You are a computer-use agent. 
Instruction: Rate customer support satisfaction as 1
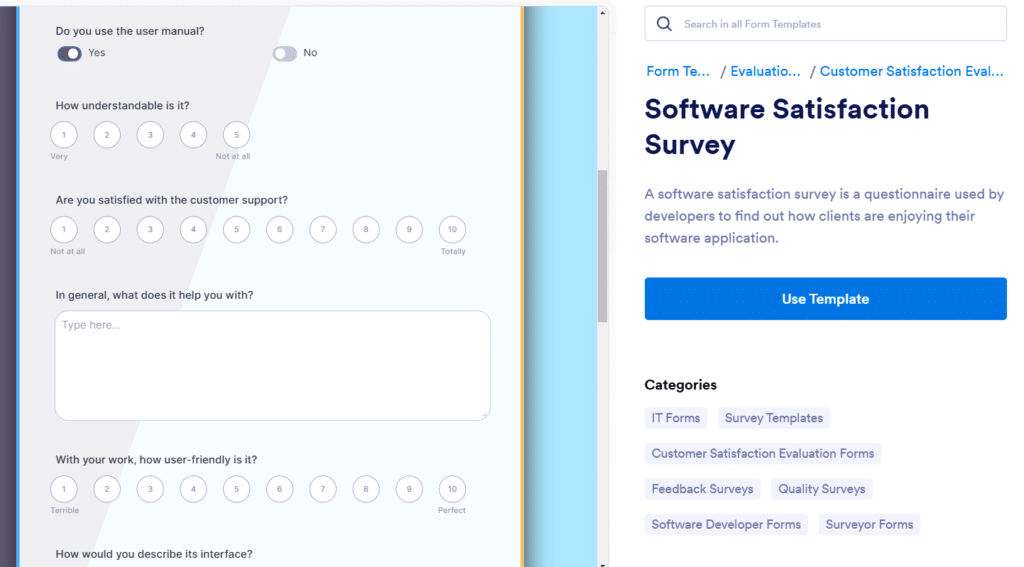[x=64, y=229]
